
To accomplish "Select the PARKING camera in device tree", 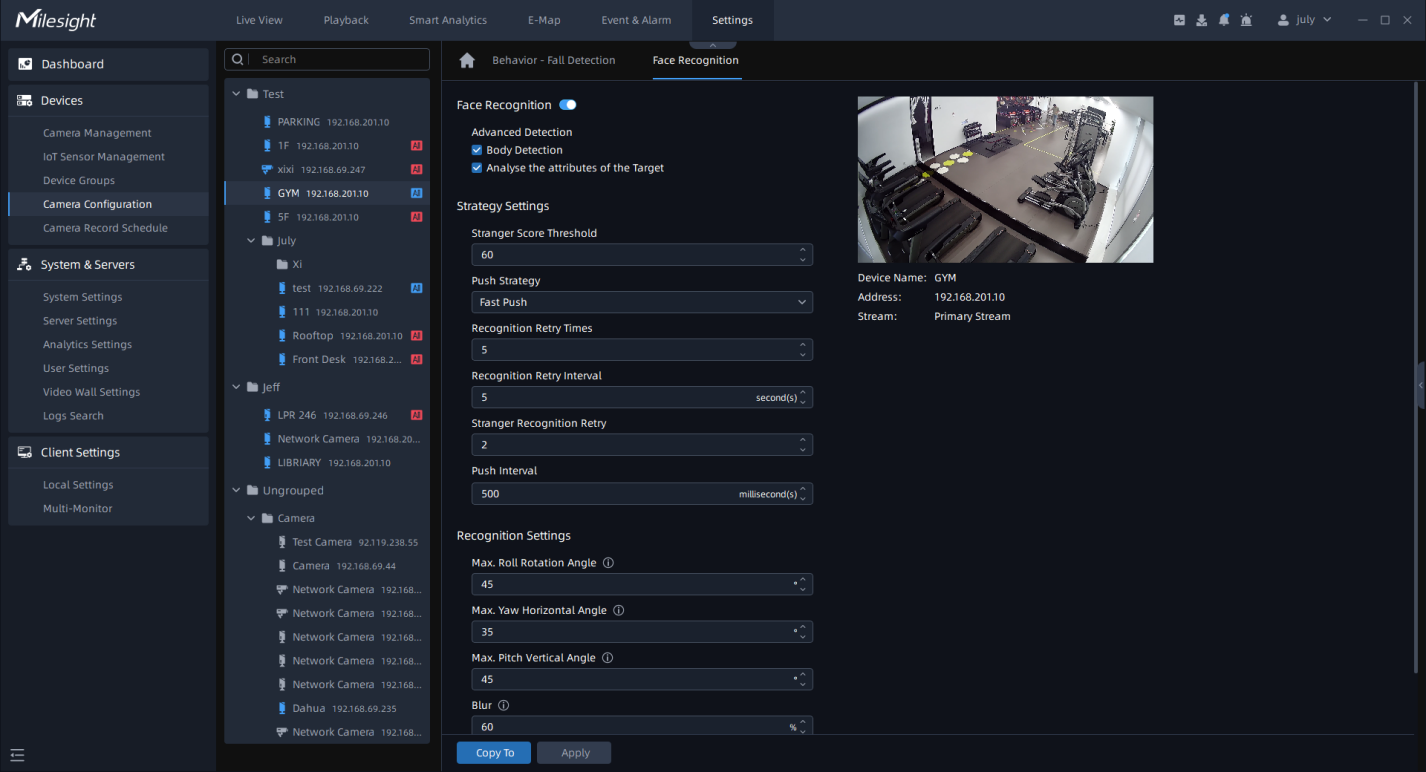I will point(298,122).
